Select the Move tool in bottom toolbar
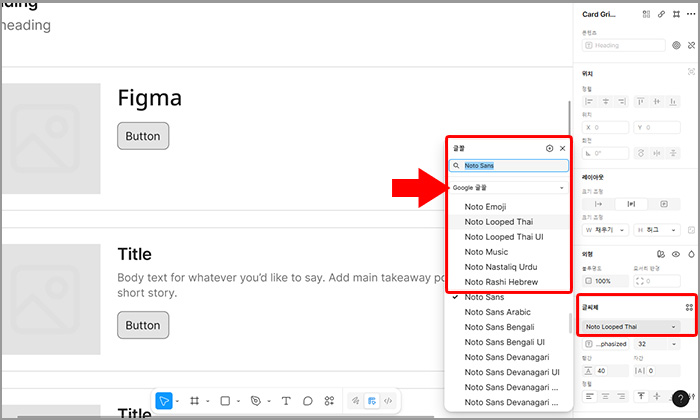The height and width of the screenshot is (420, 700). click(164, 400)
